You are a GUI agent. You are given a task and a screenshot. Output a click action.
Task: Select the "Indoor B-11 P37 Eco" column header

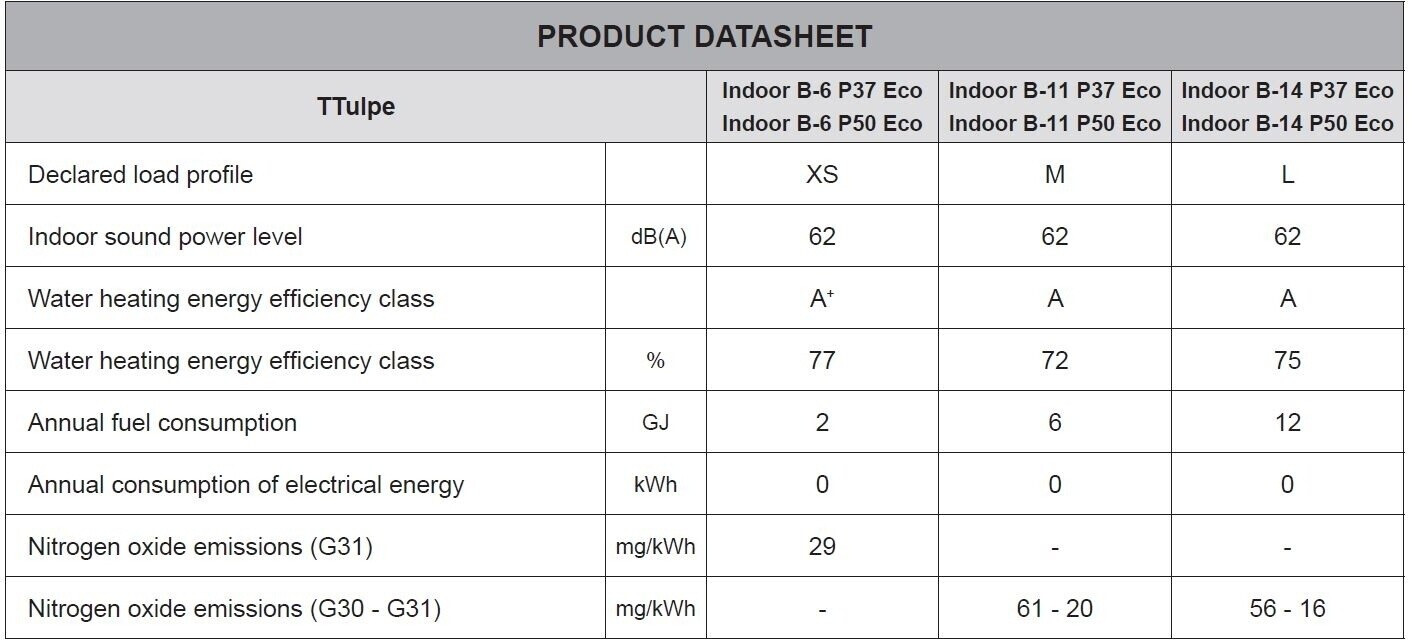click(x=1054, y=91)
